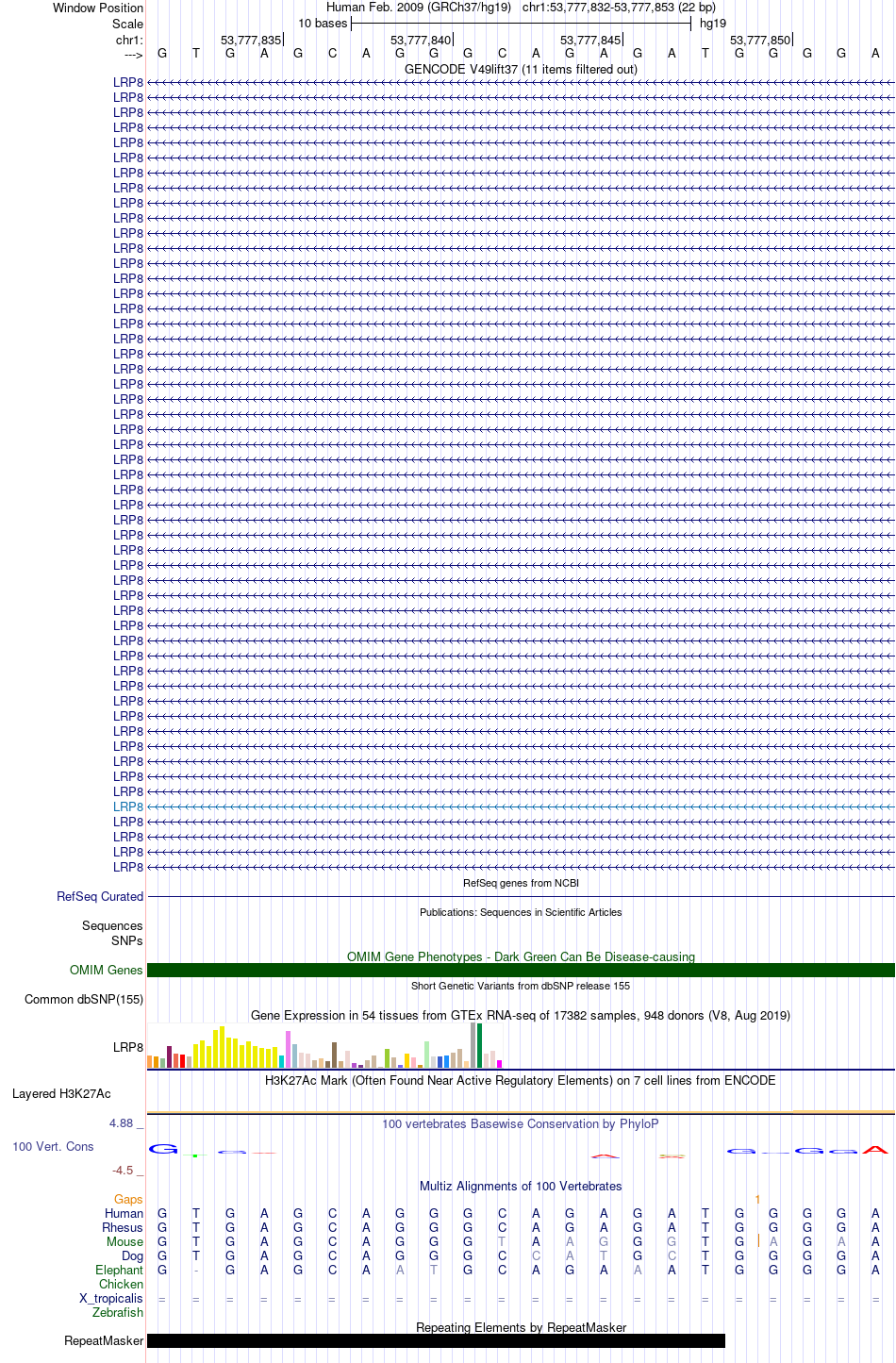Open 100 vertebrates Basewise Conservation by PhyloP

coord(521,1123)
